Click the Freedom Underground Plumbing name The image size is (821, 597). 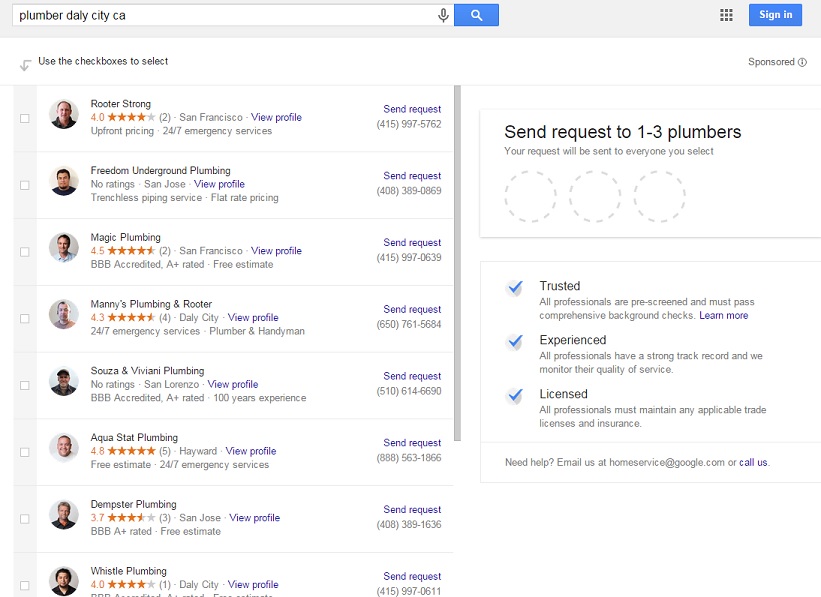click(x=160, y=170)
